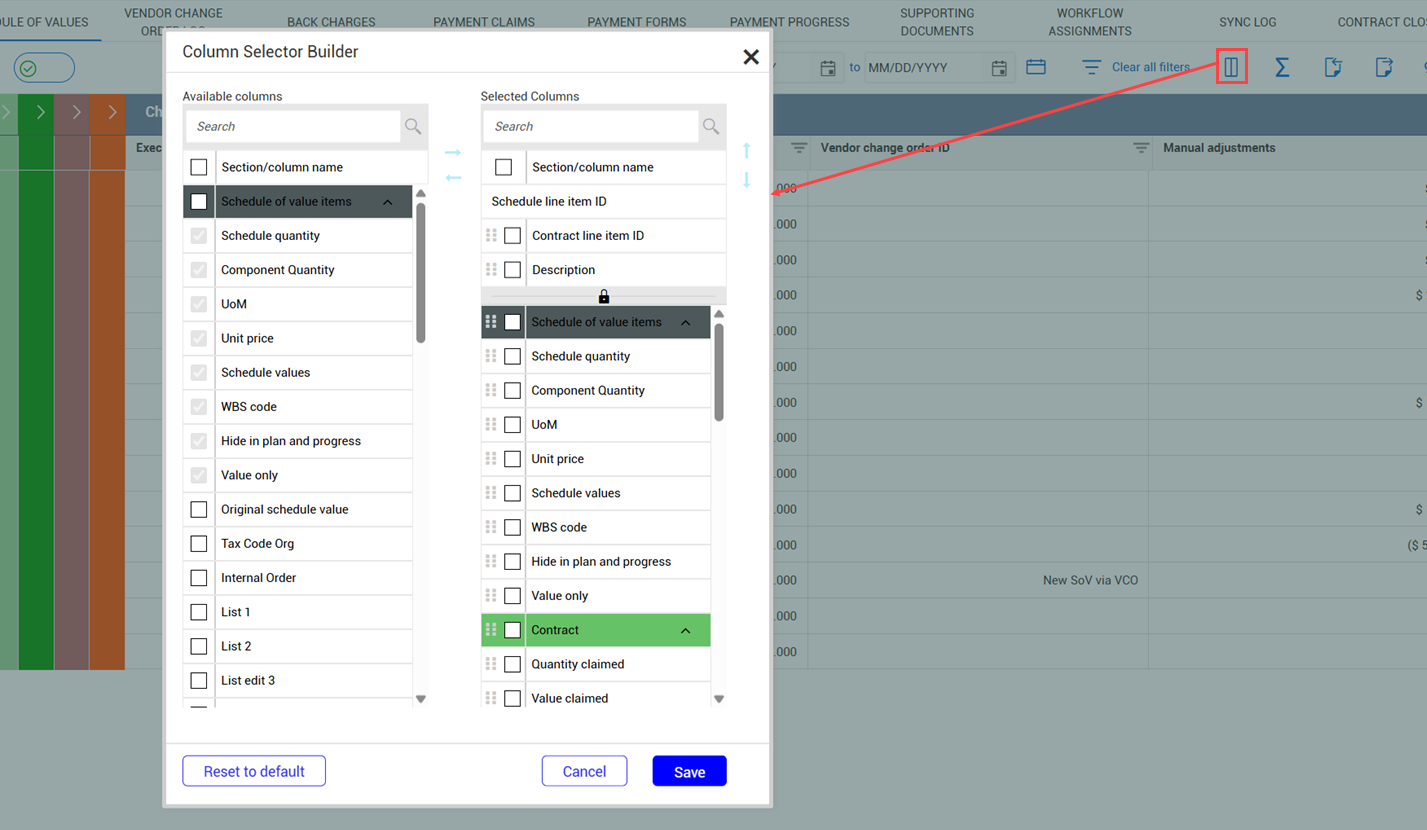Check Tax Code Org in Available columns

coord(199,544)
